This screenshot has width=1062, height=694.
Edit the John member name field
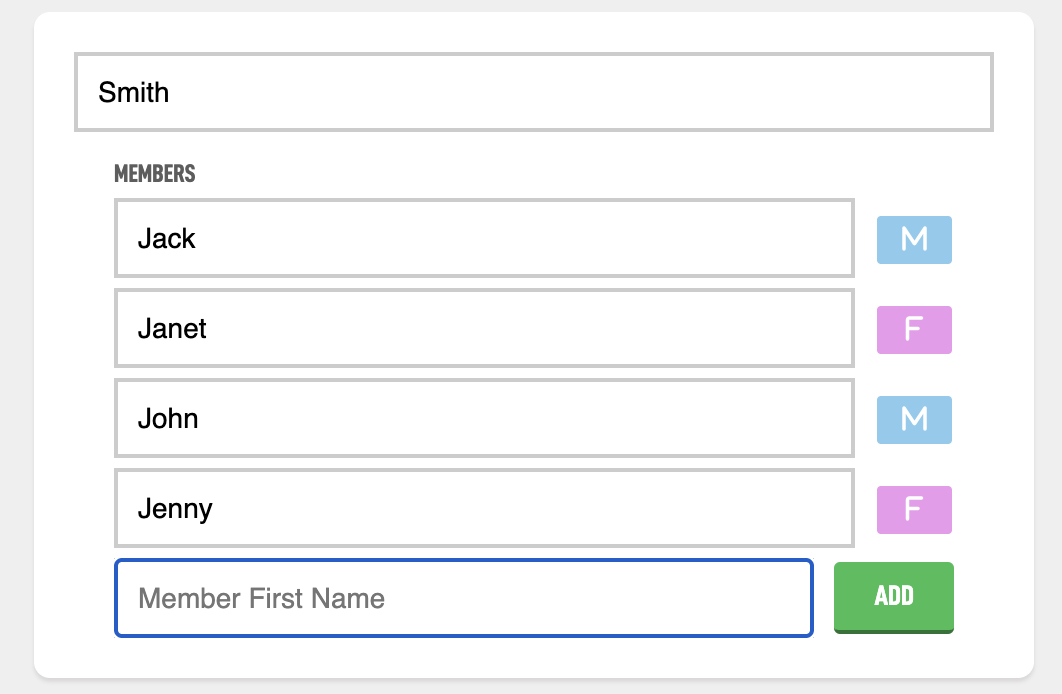point(484,418)
